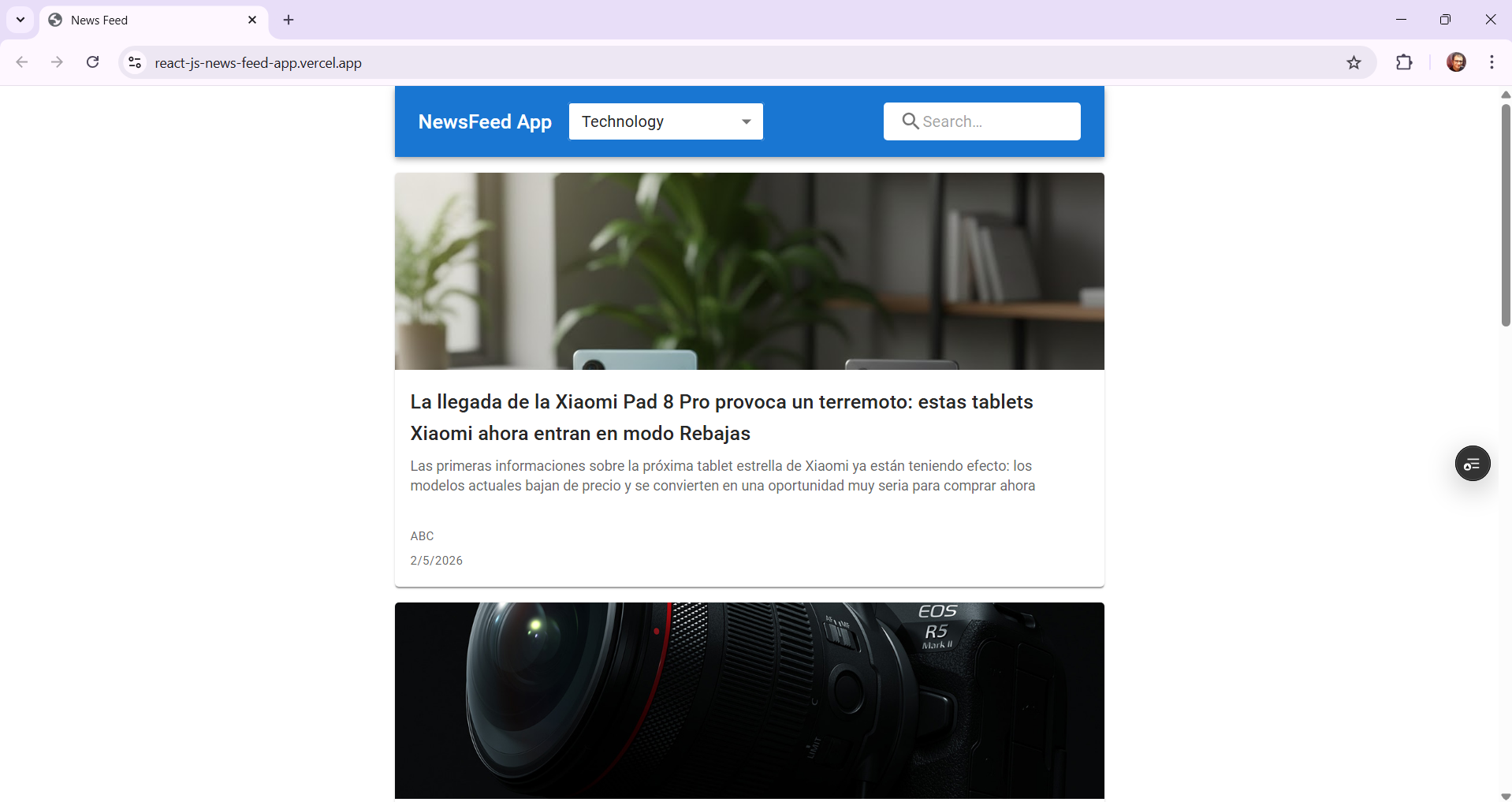Click the Canon camera article image
Screen dimensions: 1512x802
pos(749,700)
